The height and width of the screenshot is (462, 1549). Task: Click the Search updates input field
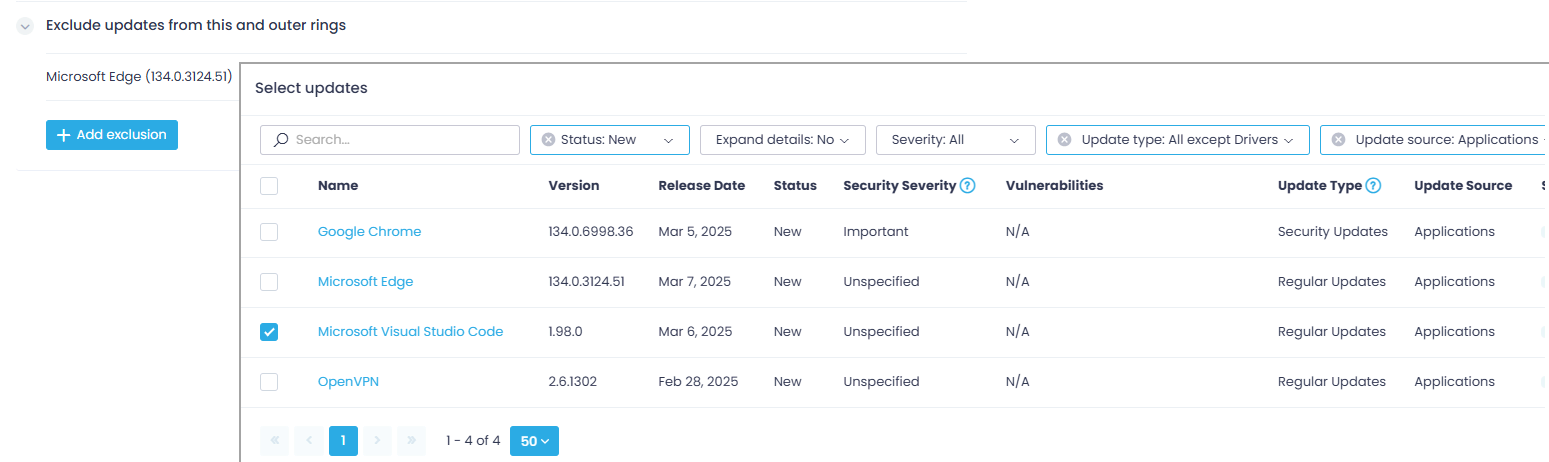(x=390, y=140)
